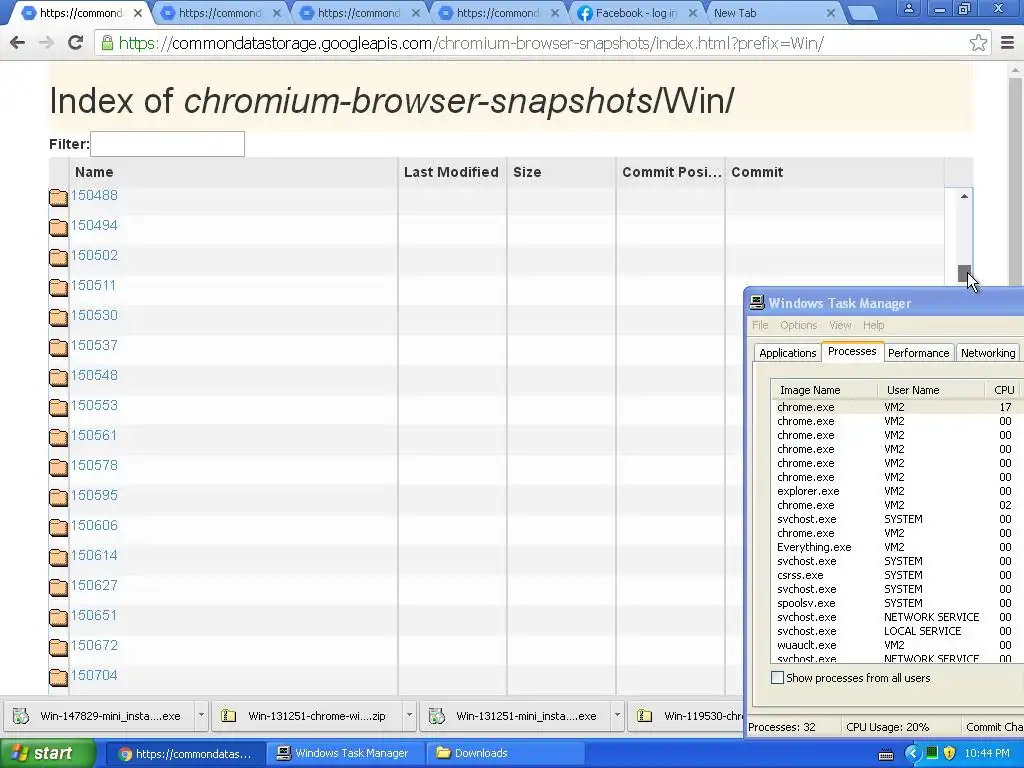Click Windows Task Manager taskbar button
This screenshot has width=1024, height=768.
[x=344, y=754]
